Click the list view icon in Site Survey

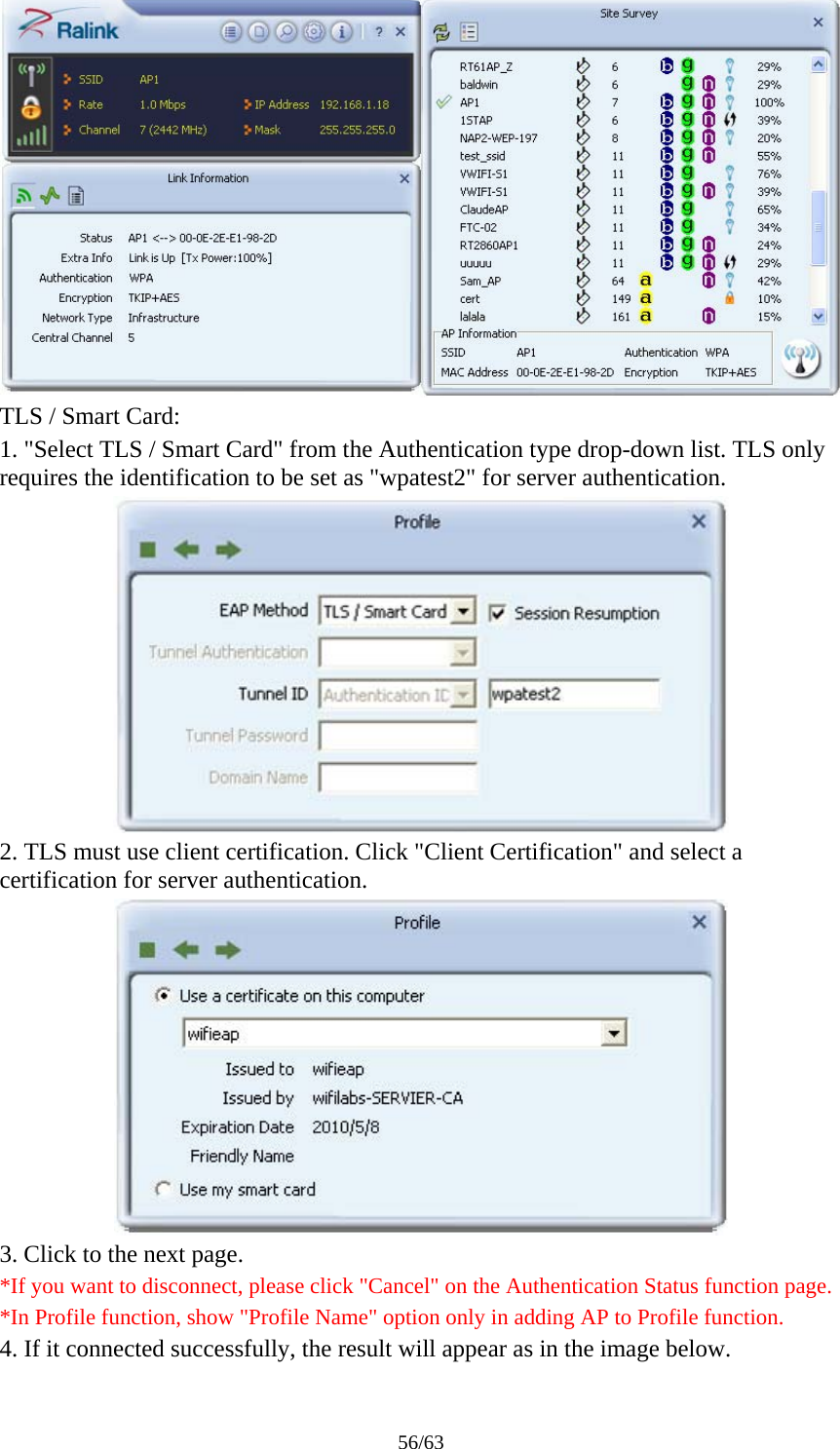[x=468, y=32]
